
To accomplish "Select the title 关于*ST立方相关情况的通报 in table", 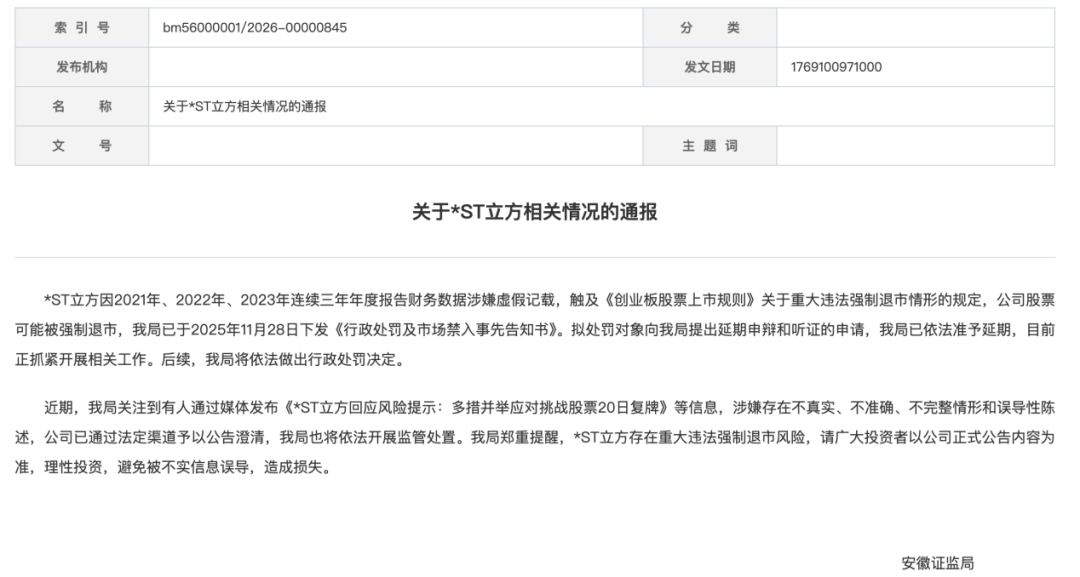I will [x=246, y=106].
